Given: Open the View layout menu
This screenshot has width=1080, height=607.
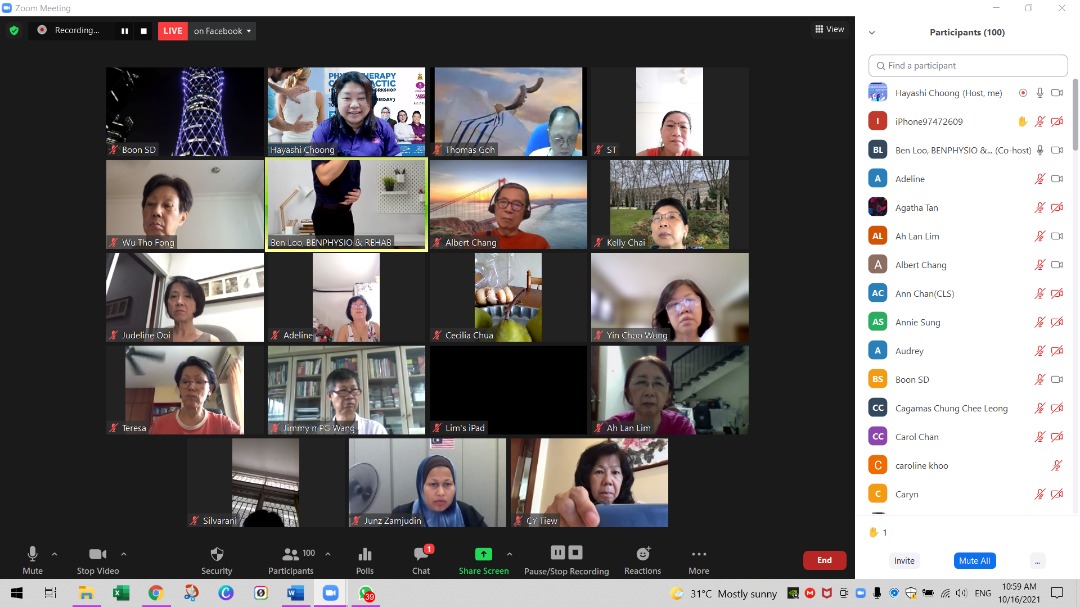Looking at the screenshot, I should [x=830, y=29].
